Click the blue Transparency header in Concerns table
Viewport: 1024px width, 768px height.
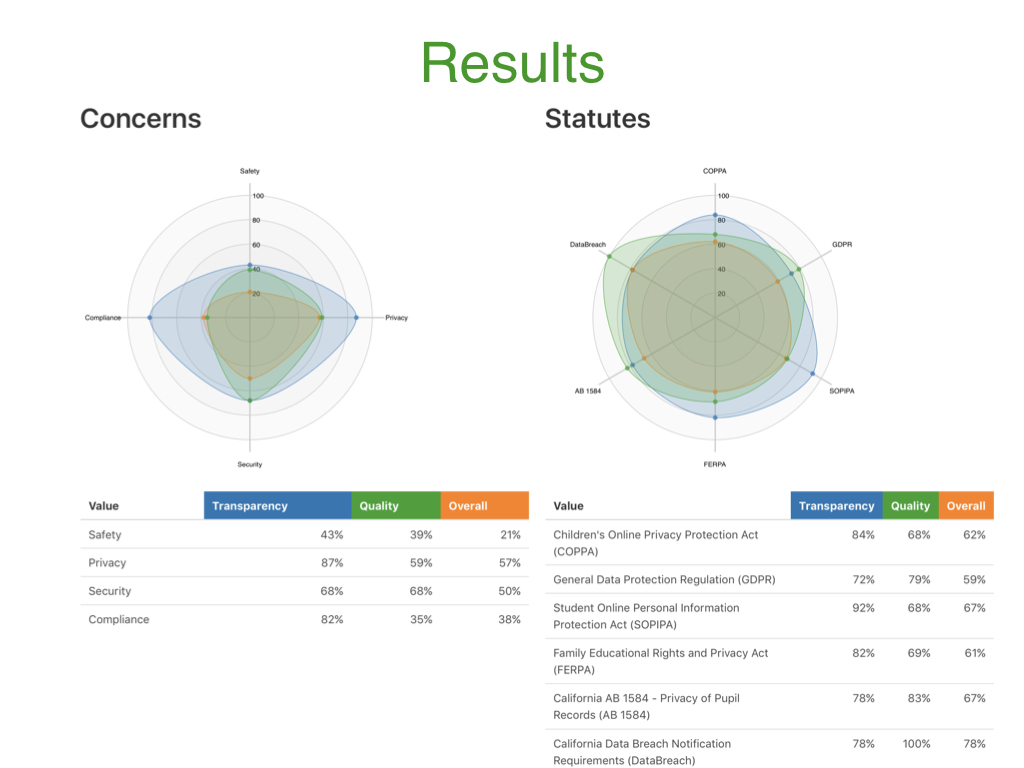point(277,506)
